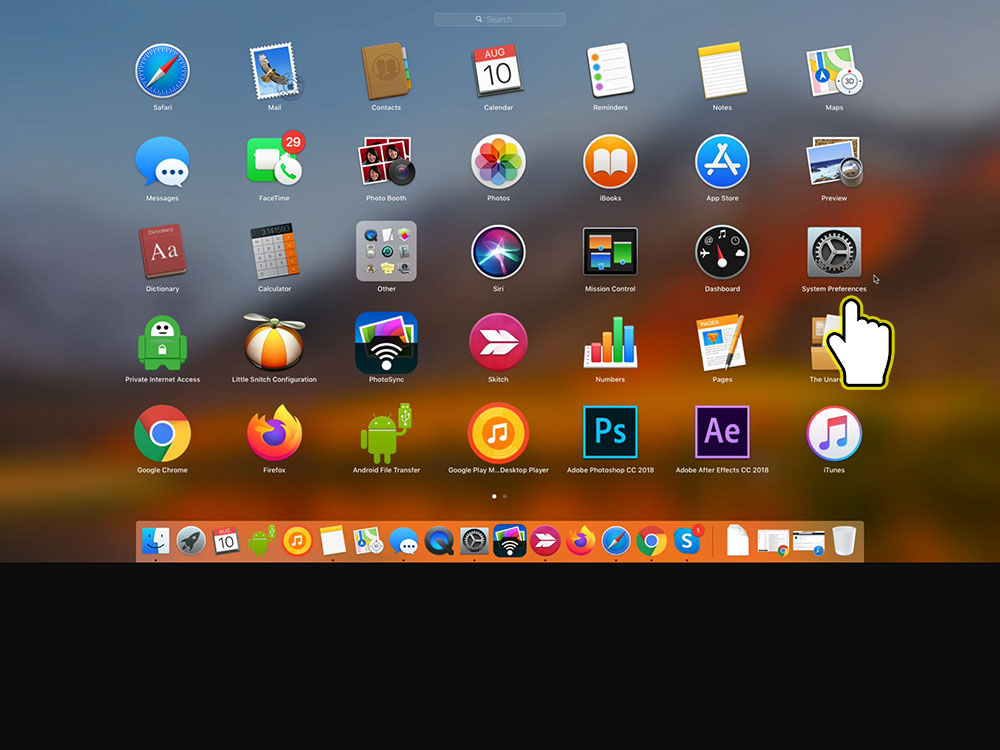Launch the Pages app
This screenshot has width=1000, height=750.
tap(721, 342)
